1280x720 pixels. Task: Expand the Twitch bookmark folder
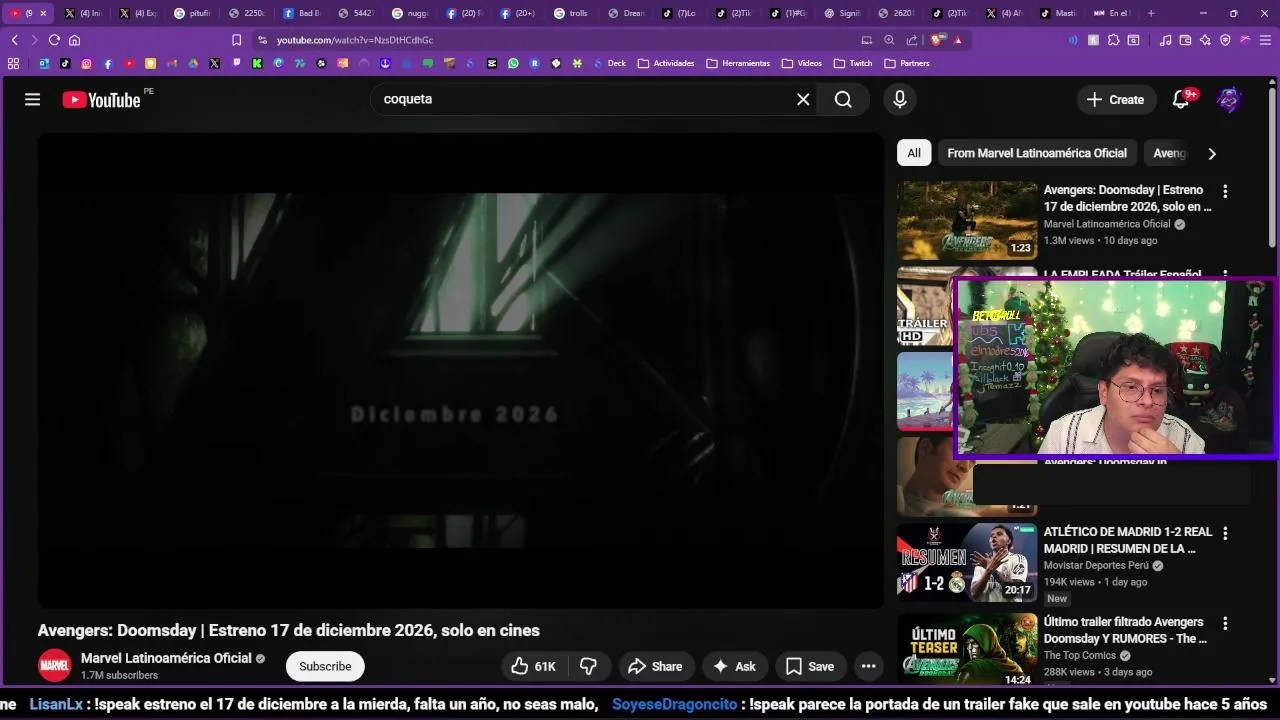coord(853,63)
